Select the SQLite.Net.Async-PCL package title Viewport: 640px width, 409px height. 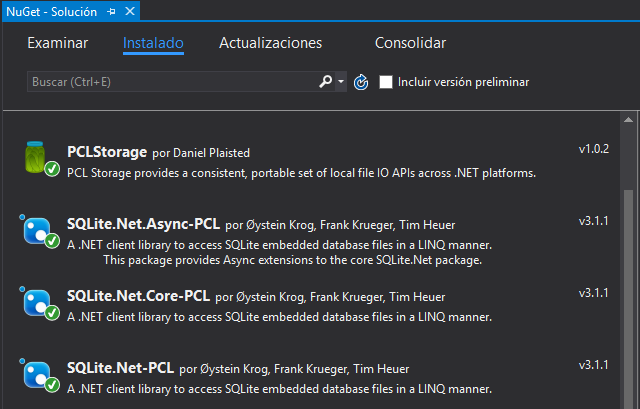click(x=143, y=224)
